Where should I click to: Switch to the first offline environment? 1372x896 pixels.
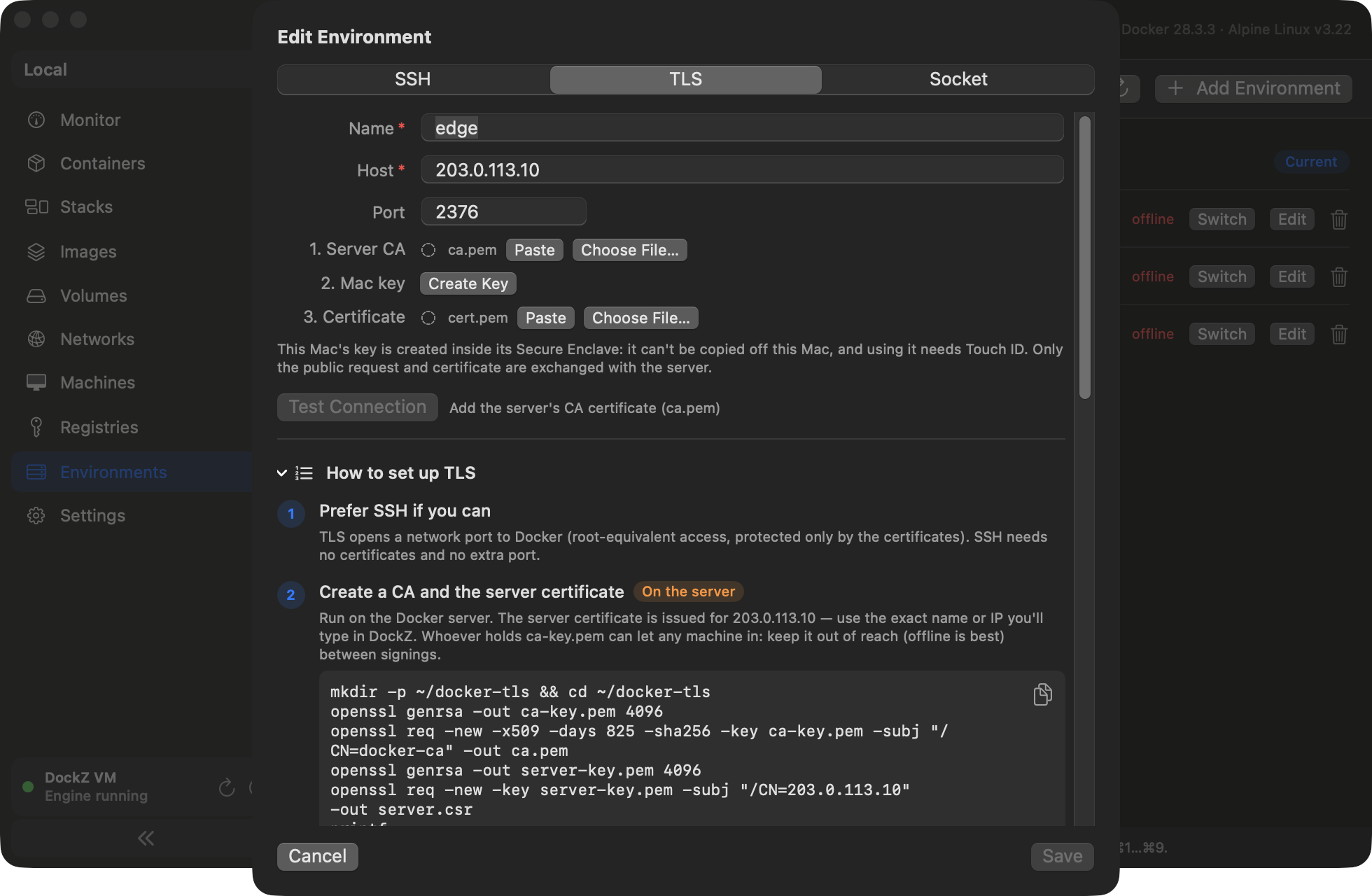[x=1221, y=219]
